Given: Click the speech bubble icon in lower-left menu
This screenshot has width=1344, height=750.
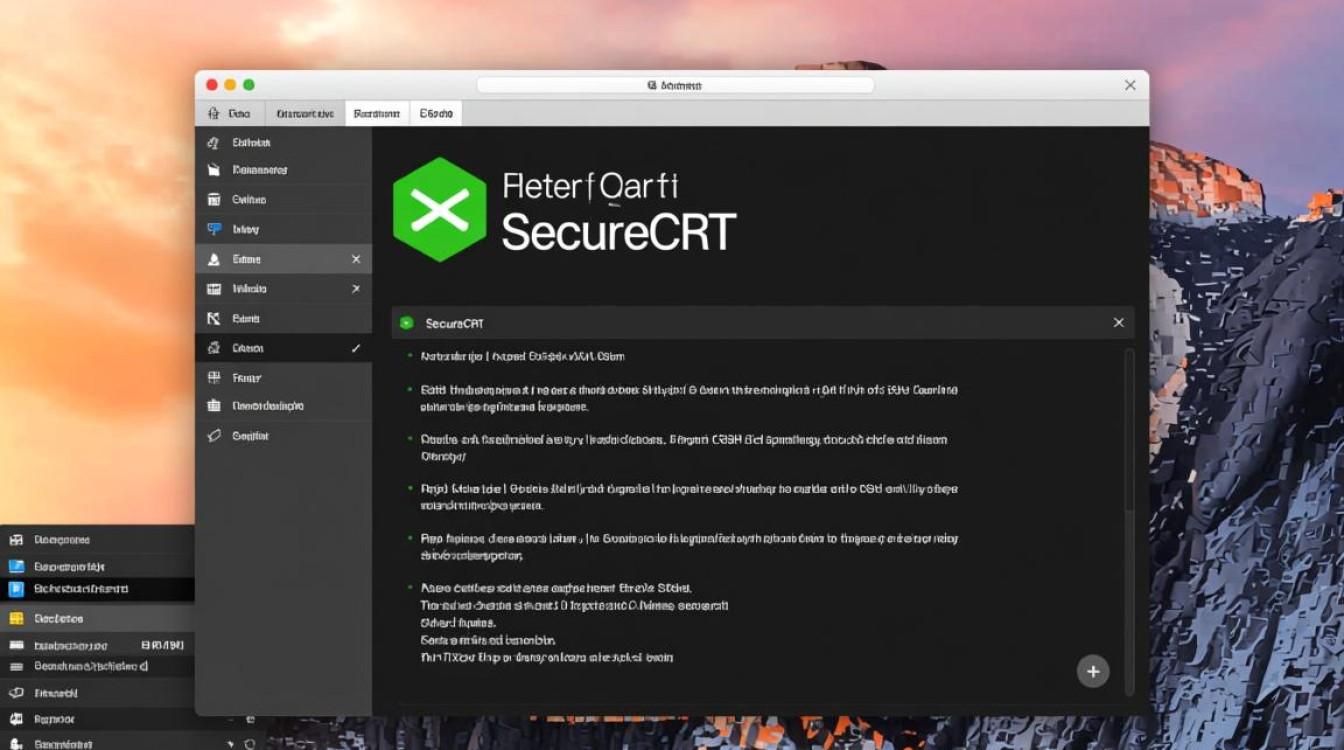Looking at the screenshot, I should [x=15, y=692].
